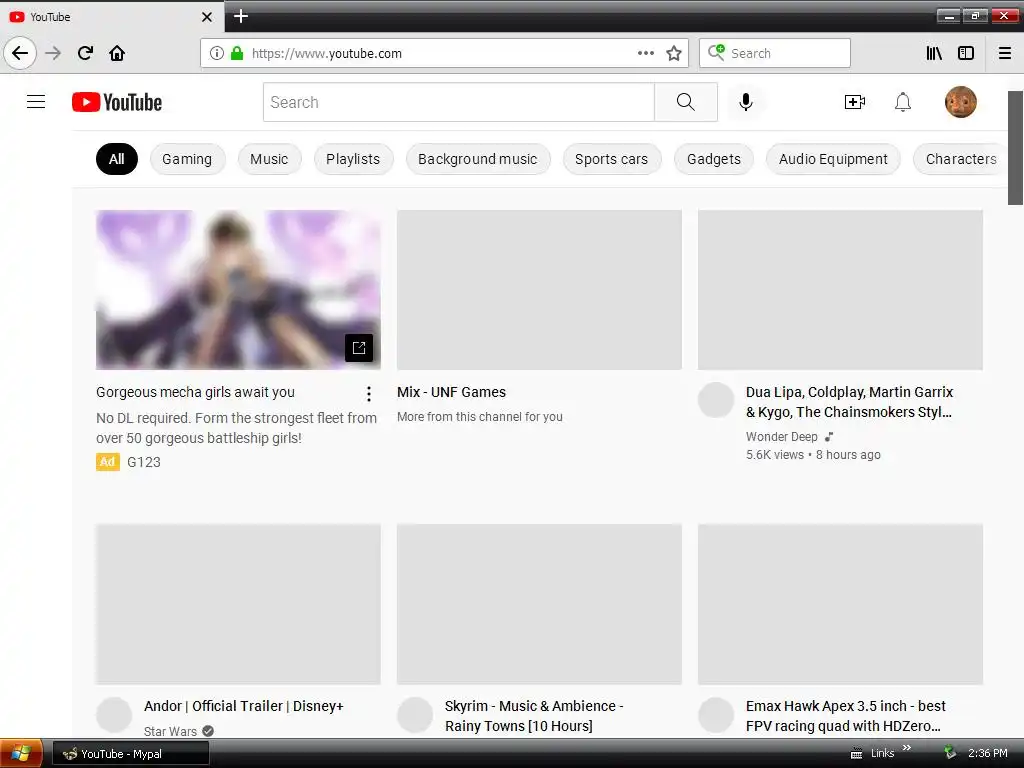This screenshot has width=1024, height=768.
Task: Click the ad external link icon
Action: click(x=359, y=347)
